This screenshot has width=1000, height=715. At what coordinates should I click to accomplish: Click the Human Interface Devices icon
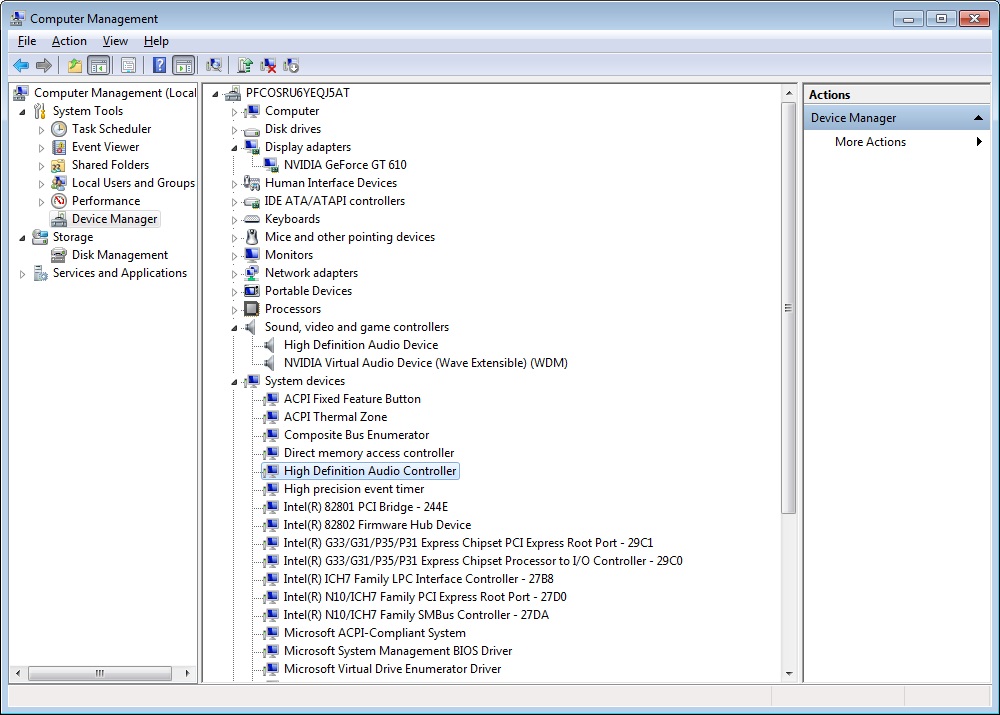pos(252,183)
